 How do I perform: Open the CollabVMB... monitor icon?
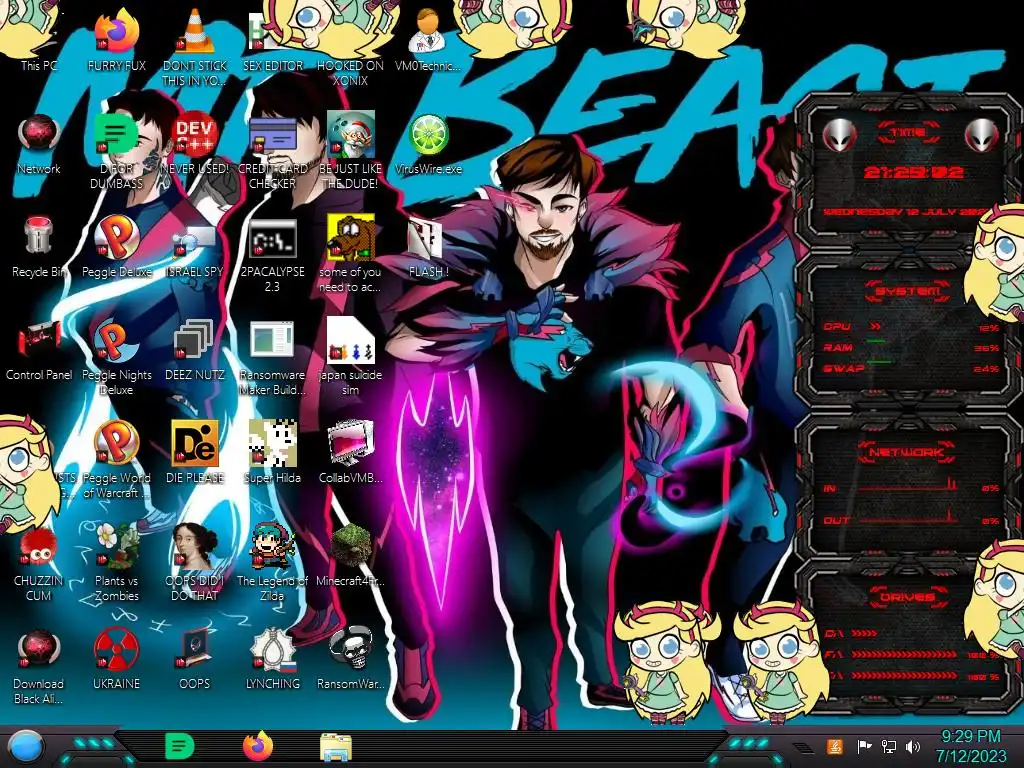(x=351, y=452)
